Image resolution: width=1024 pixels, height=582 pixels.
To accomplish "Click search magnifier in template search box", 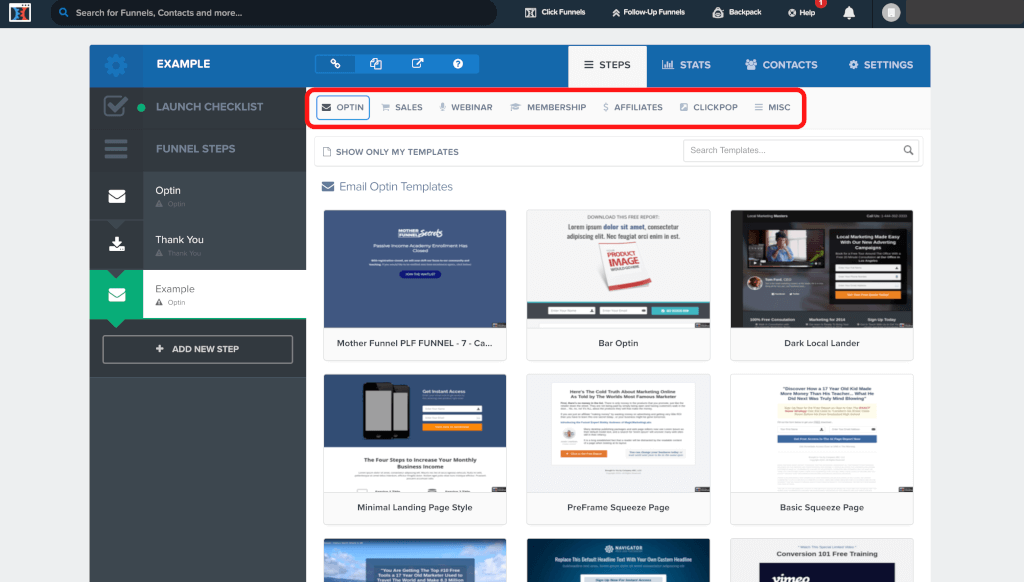I will coord(908,151).
